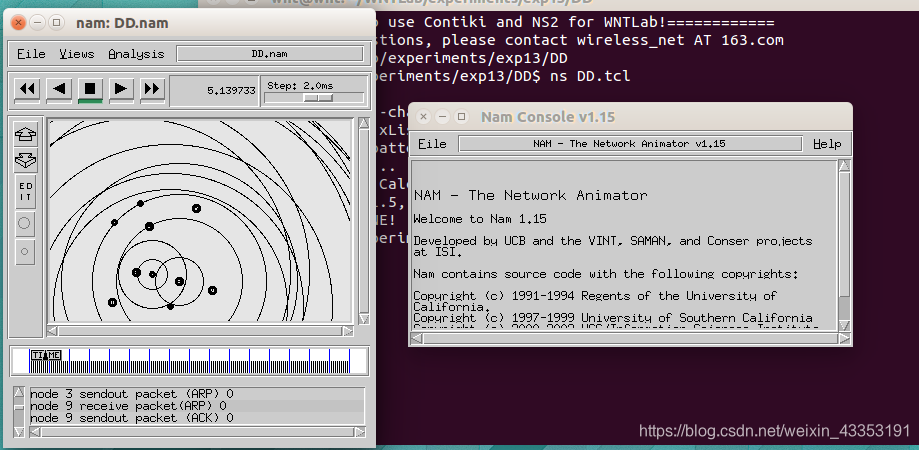
Task: Select 'node 9 receive packet(ARP)' line
Action: click(197, 405)
